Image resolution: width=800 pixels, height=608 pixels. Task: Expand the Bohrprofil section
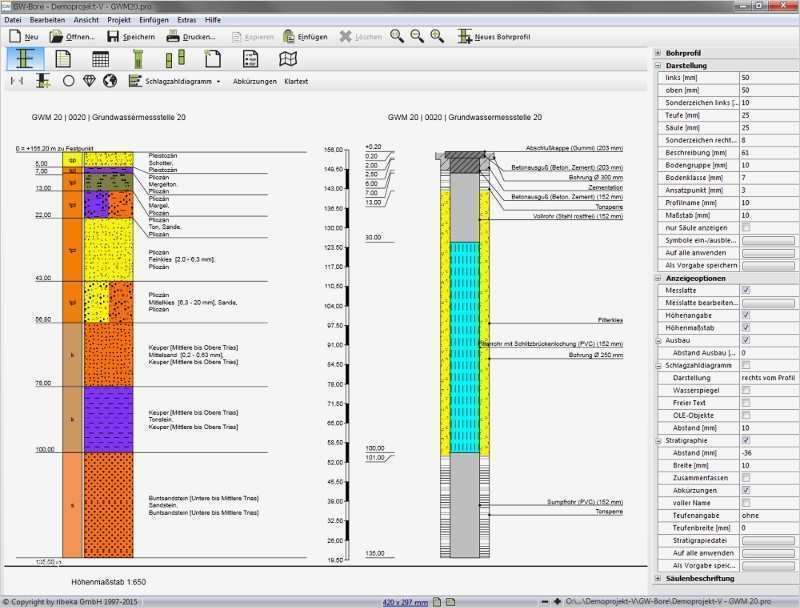pyautogui.click(x=658, y=53)
